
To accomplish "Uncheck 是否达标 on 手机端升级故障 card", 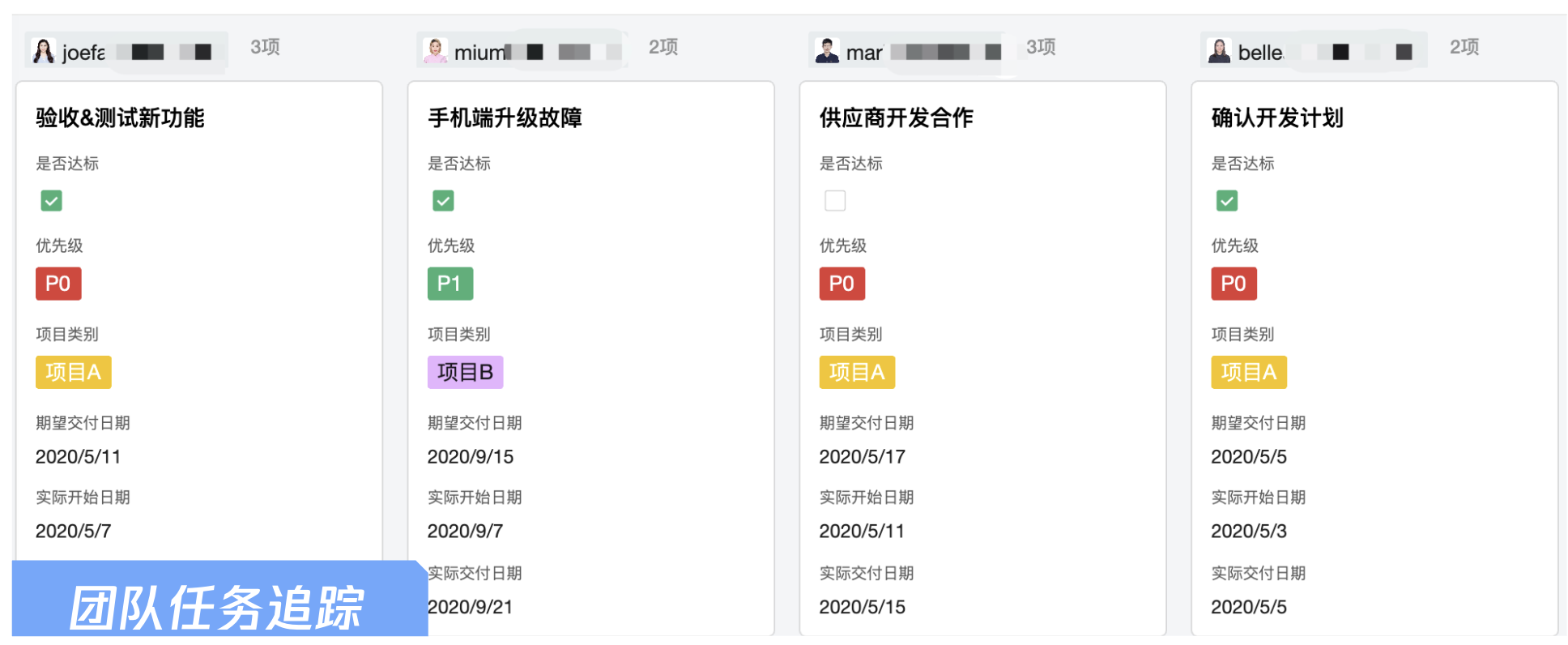I will tap(443, 201).
